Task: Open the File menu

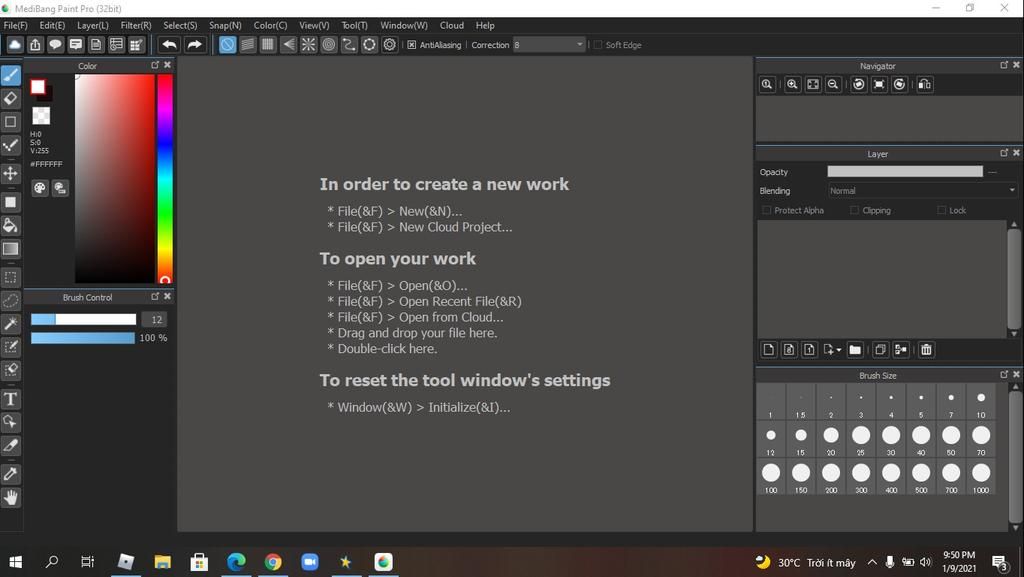Action: click(x=16, y=25)
